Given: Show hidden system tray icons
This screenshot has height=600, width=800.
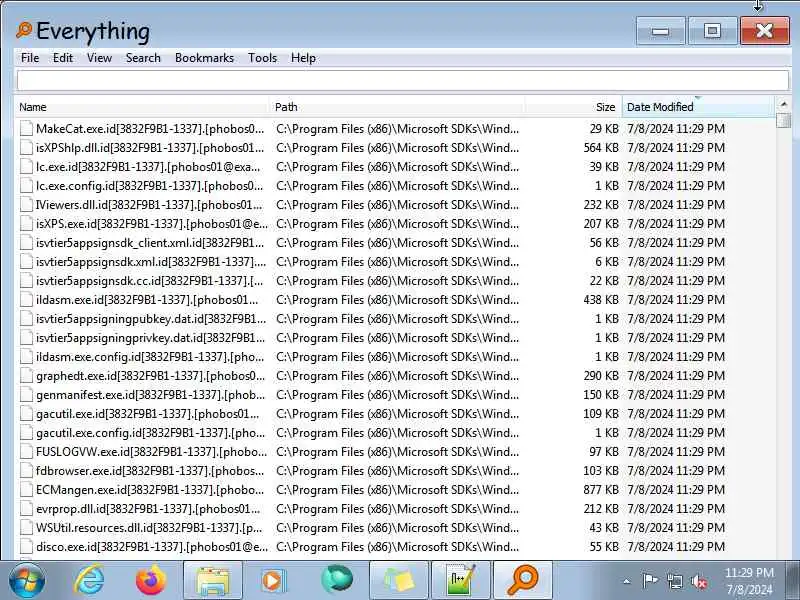Looking at the screenshot, I should tap(627, 581).
